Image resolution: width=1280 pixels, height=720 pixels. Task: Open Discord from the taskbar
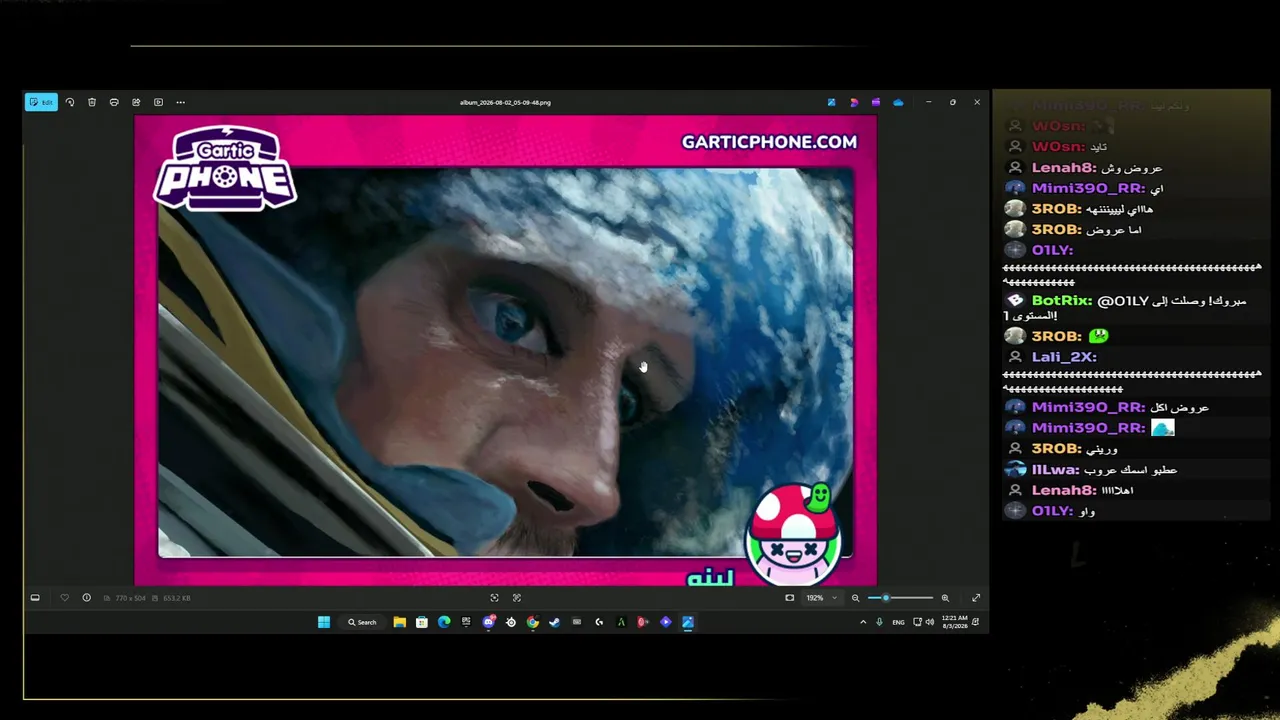pos(488,622)
